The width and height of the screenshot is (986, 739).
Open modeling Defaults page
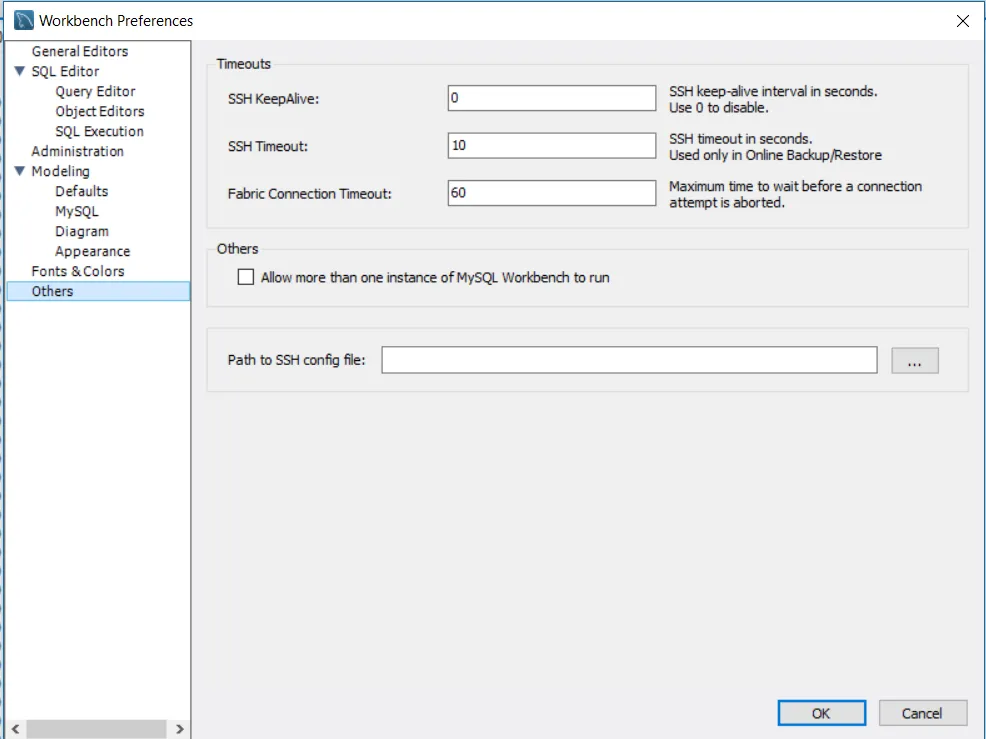click(82, 191)
